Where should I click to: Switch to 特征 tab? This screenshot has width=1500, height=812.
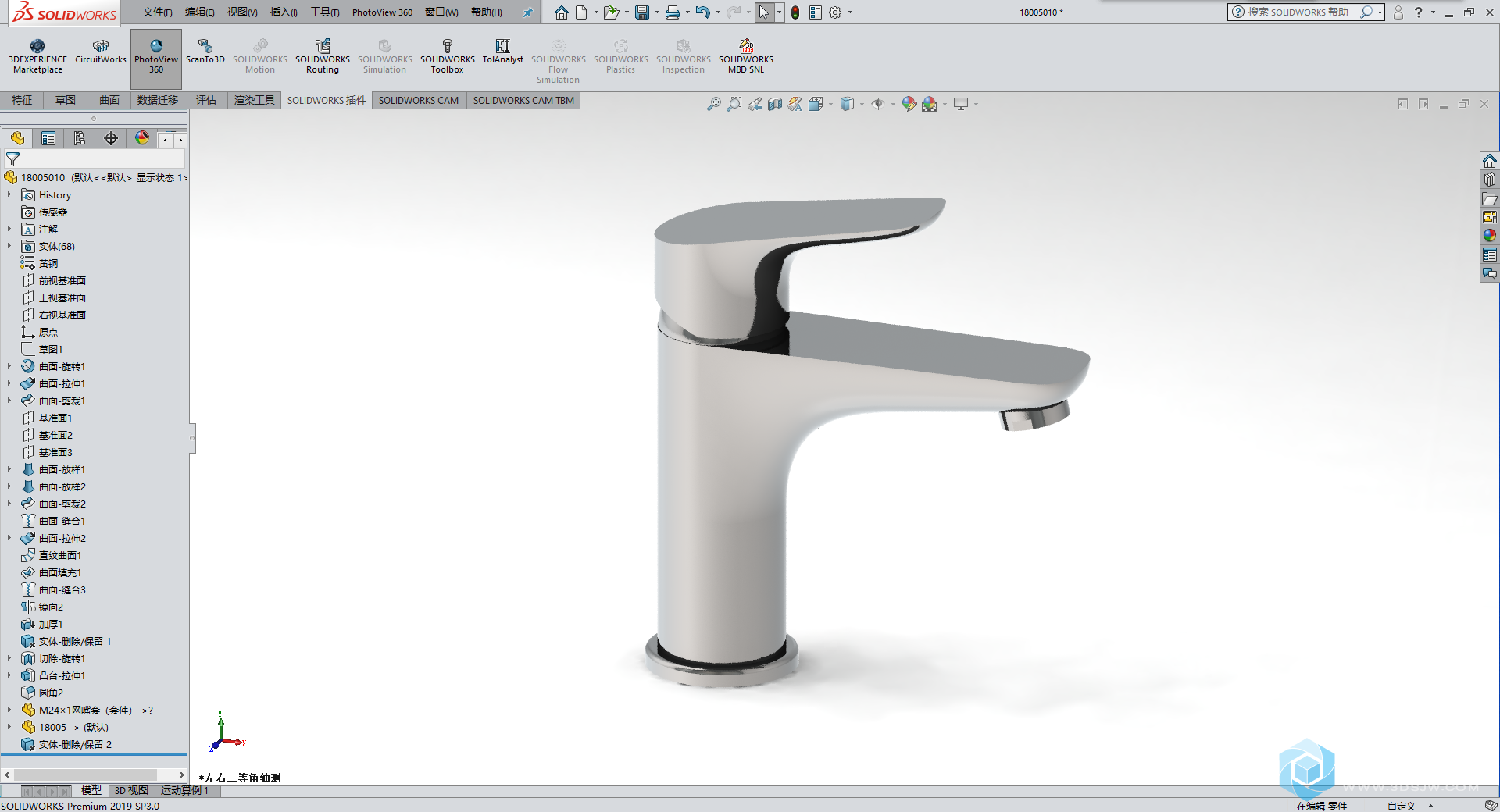22,100
